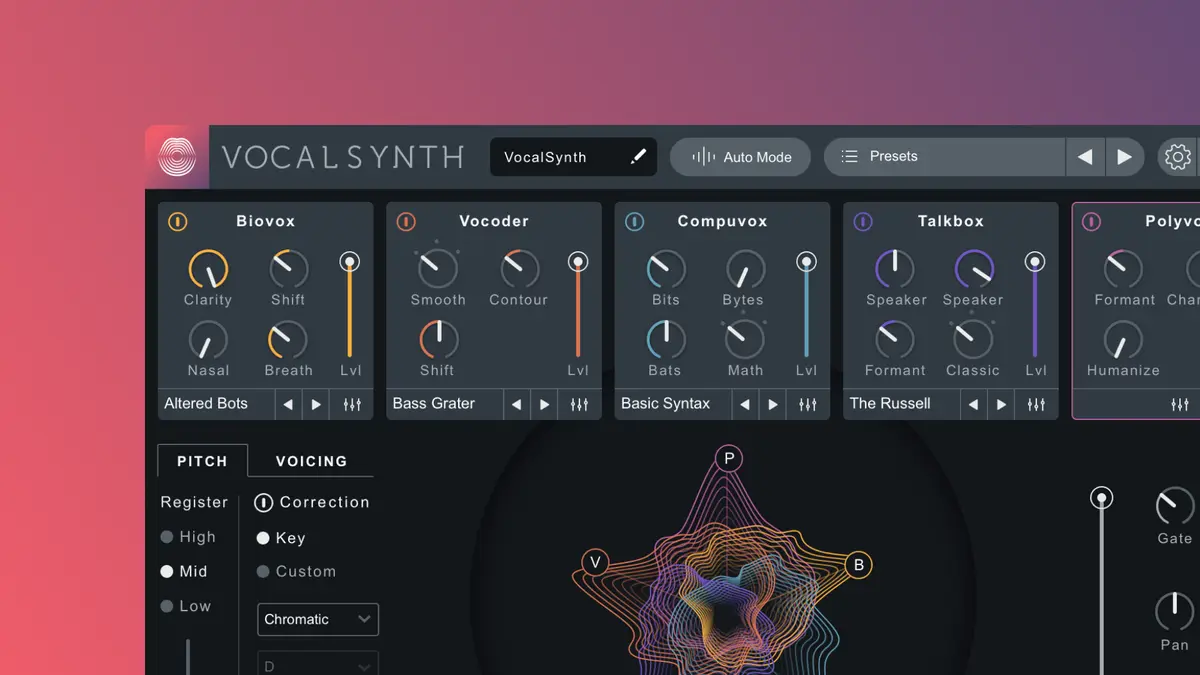Image resolution: width=1200 pixels, height=675 pixels.
Task: Click the Gate knob
Action: 1175,507
